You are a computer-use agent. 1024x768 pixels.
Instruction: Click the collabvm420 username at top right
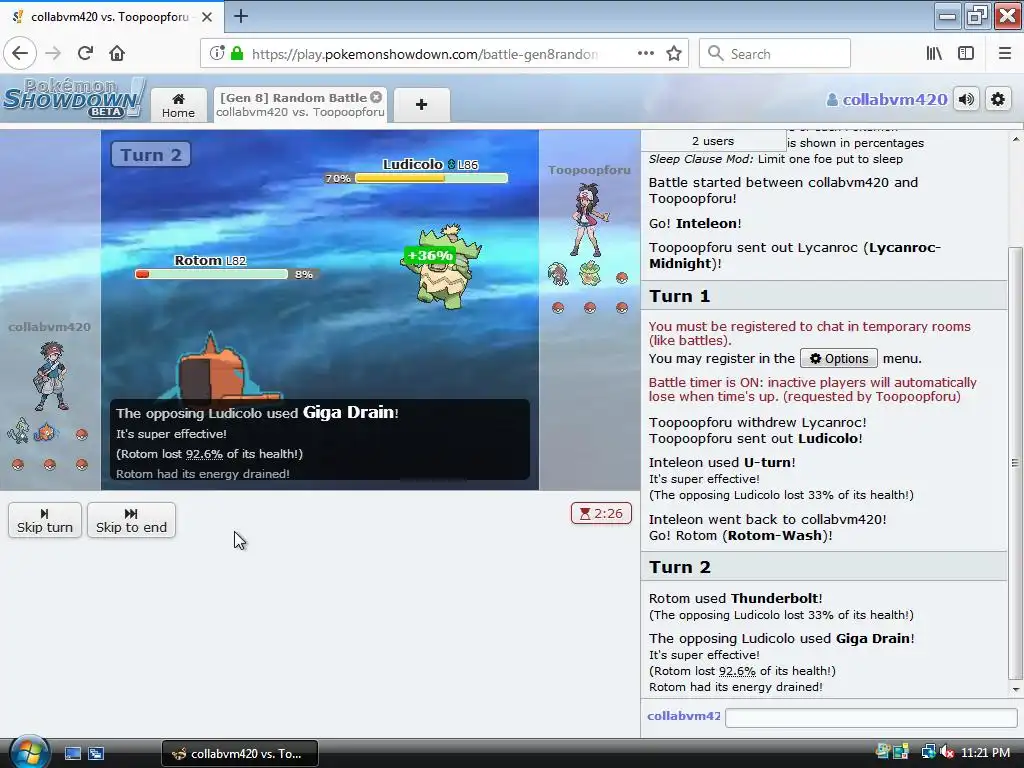click(887, 100)
